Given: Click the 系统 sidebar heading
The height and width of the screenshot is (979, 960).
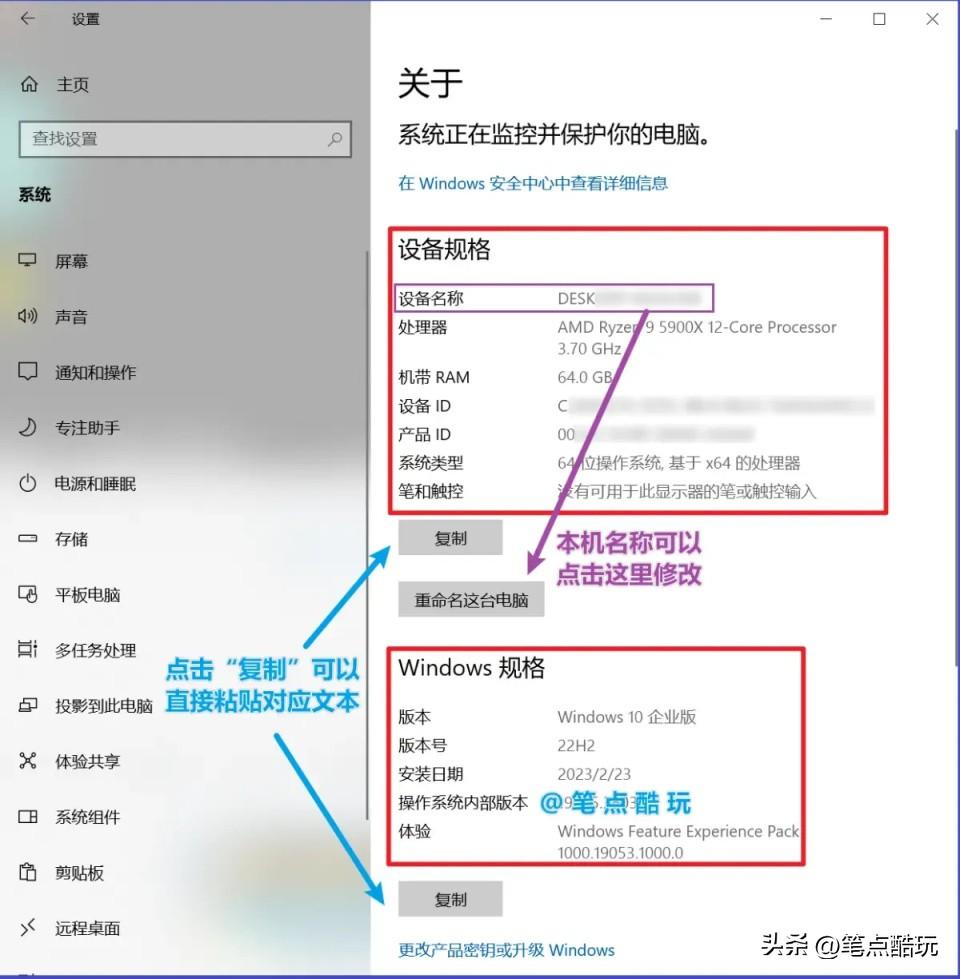Looking at the screenshot, I should [x=34, y=195].
